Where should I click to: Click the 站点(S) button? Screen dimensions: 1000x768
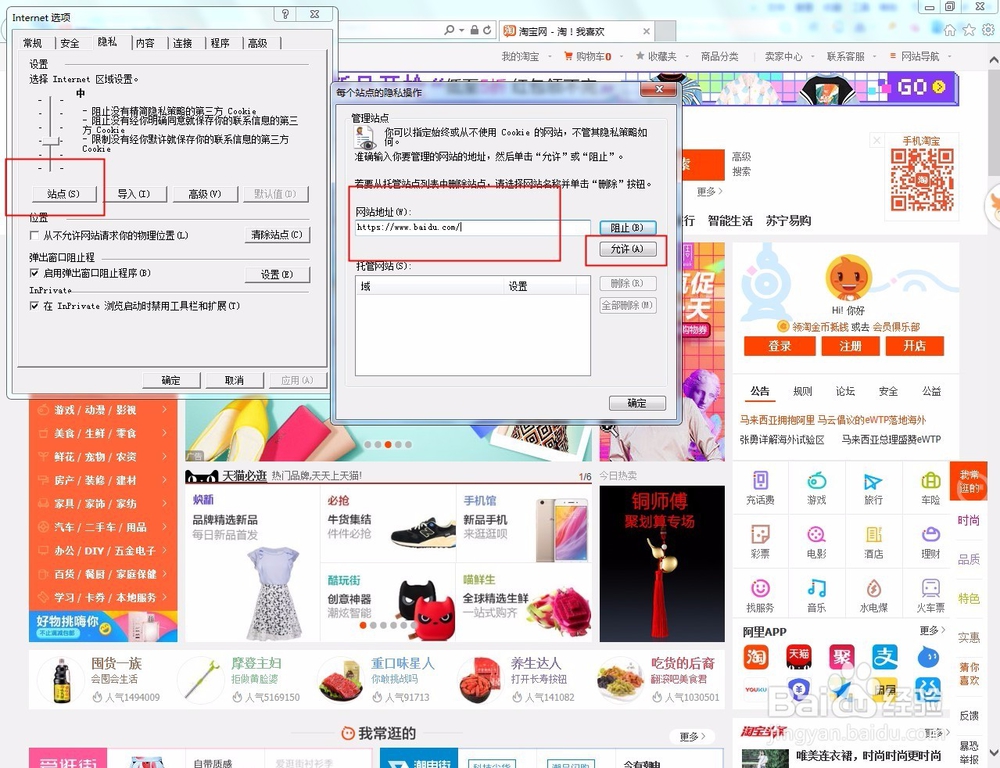(64, 194)
